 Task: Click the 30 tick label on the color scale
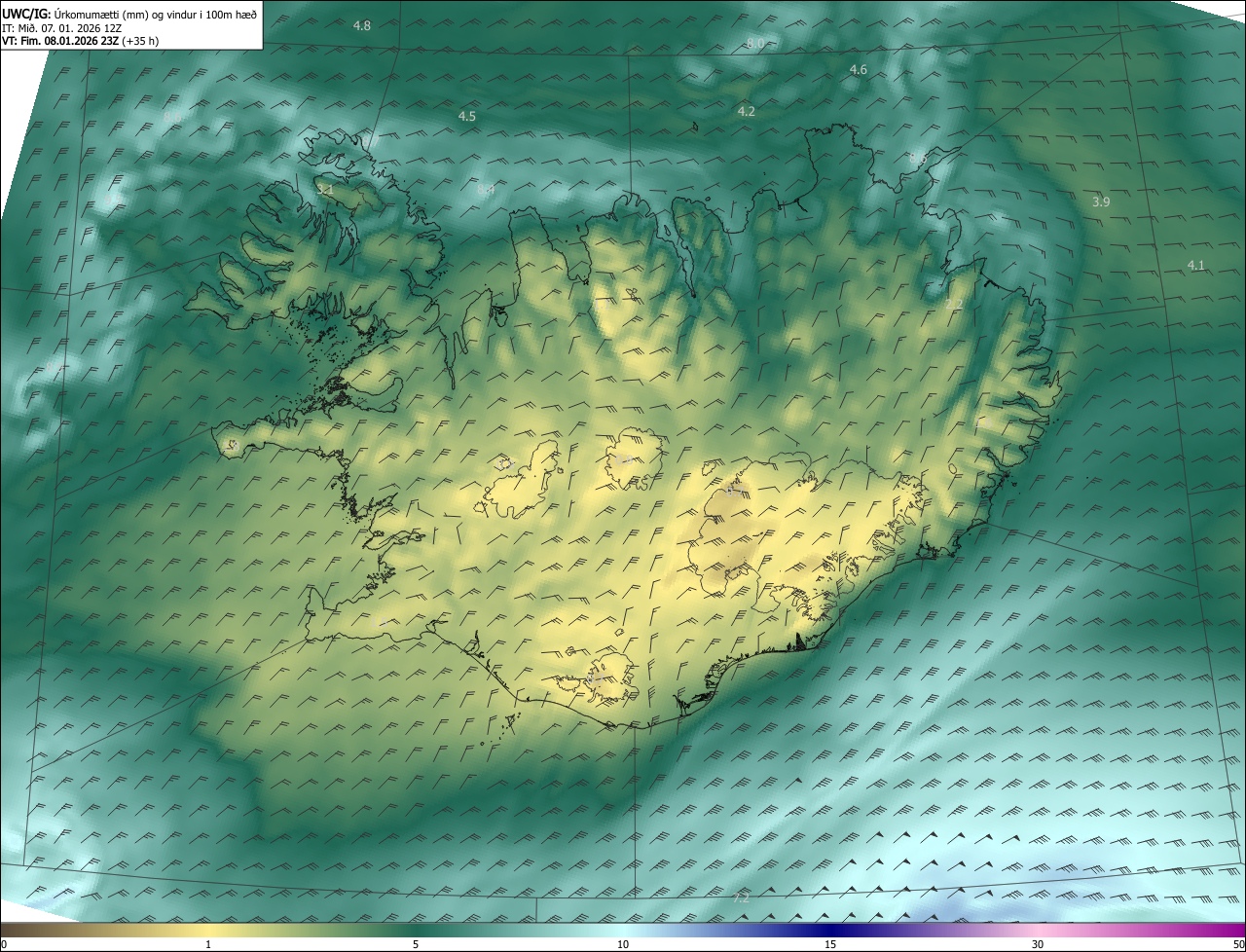[1038, 944]
